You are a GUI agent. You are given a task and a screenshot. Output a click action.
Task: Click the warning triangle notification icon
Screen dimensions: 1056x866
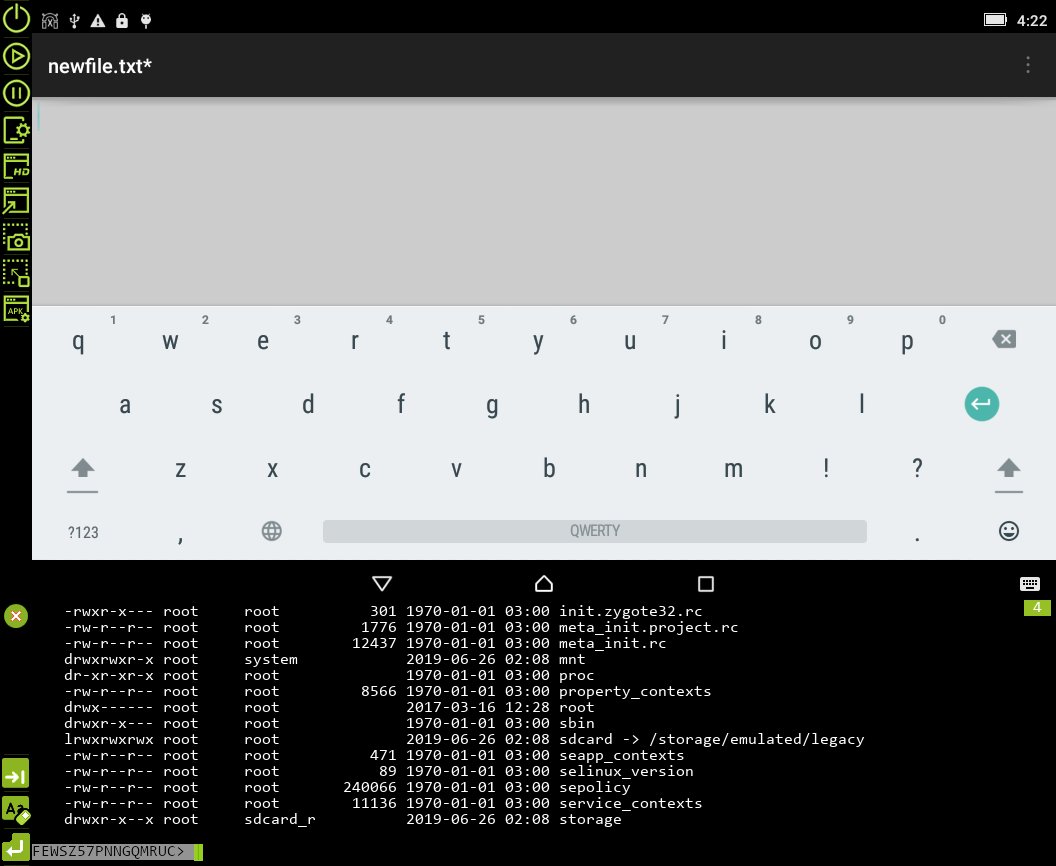(x=98, y=21)
